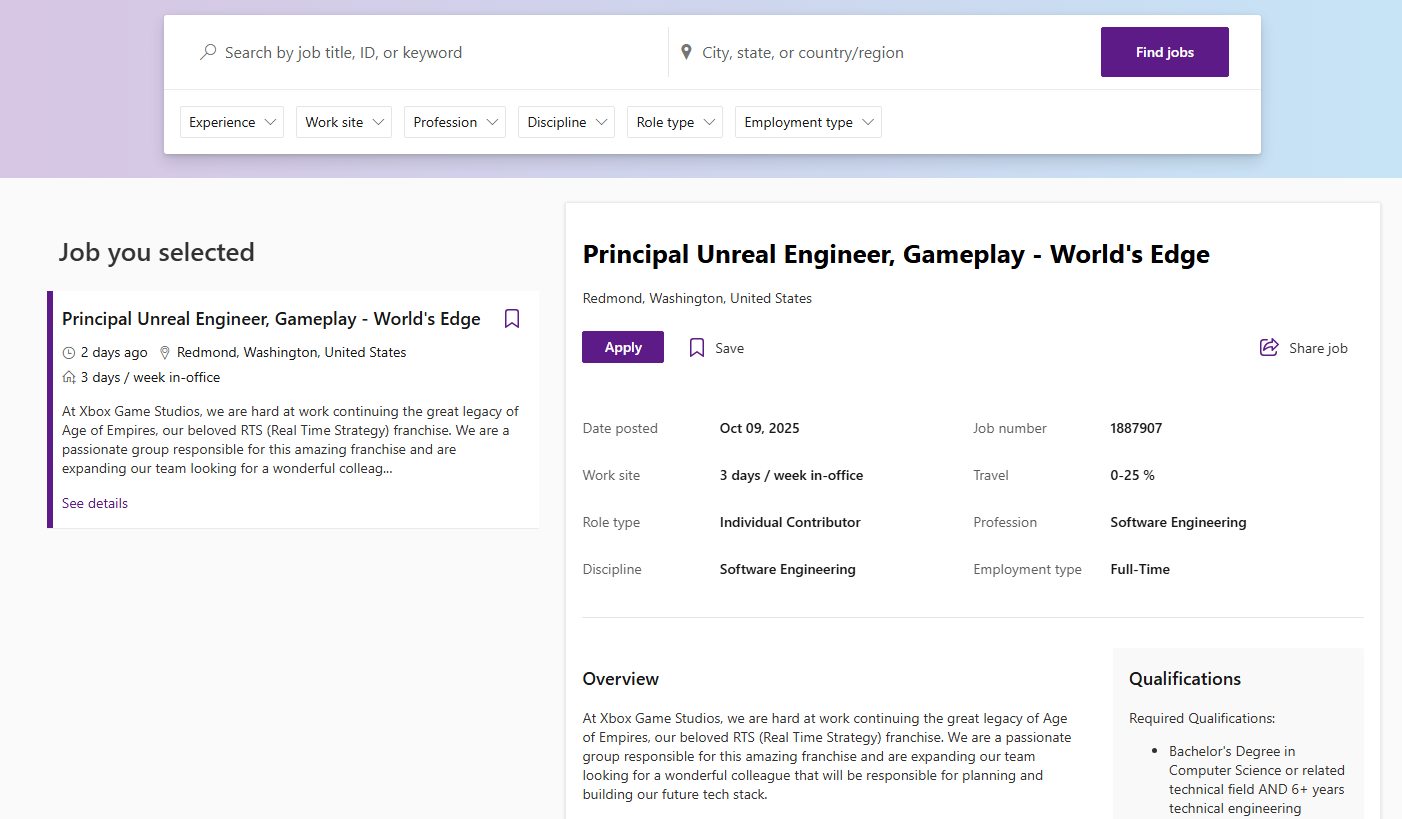Click the house icon beside in-office text
The width and height of the screenshot is (1402, 819).
pyautogui.click(x=69, y=378)
